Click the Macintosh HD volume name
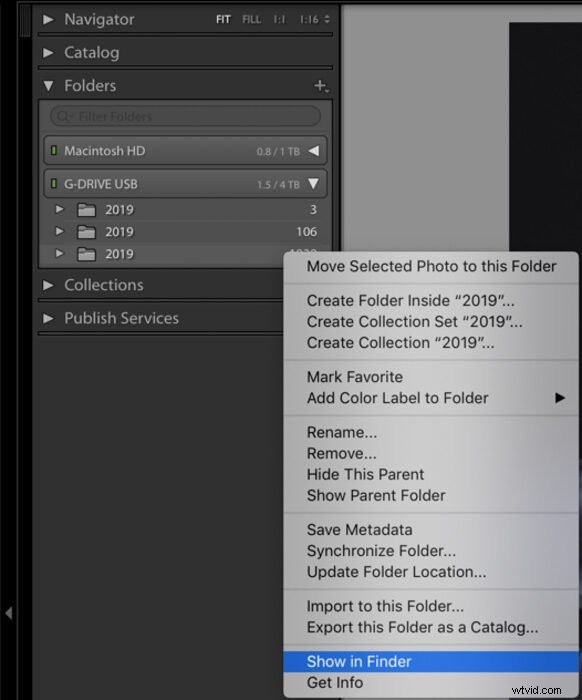The image size is (582, 700). tap(105, 151)
